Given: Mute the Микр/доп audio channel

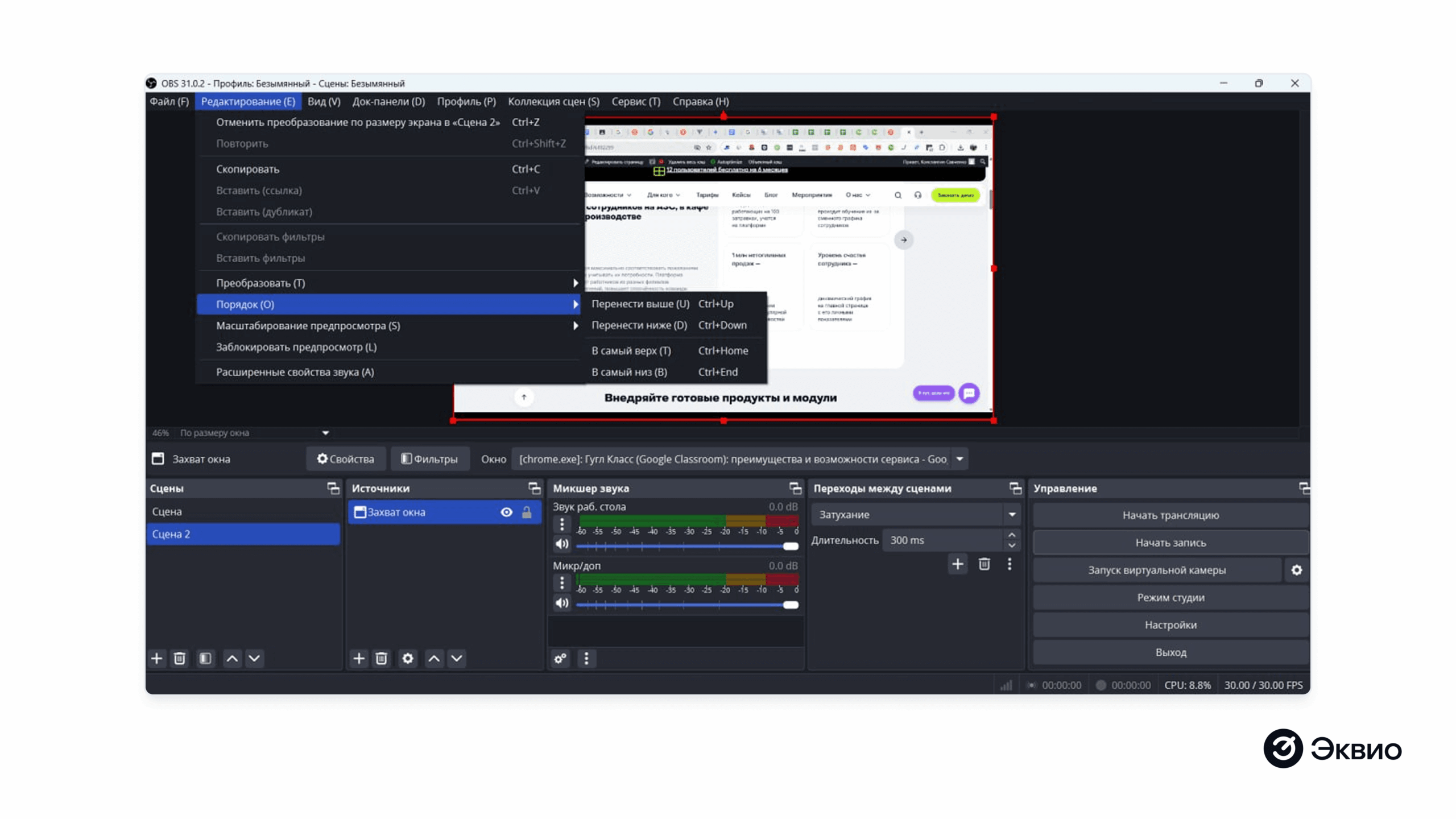Looking at the screenshot, I should click(562, 603).
